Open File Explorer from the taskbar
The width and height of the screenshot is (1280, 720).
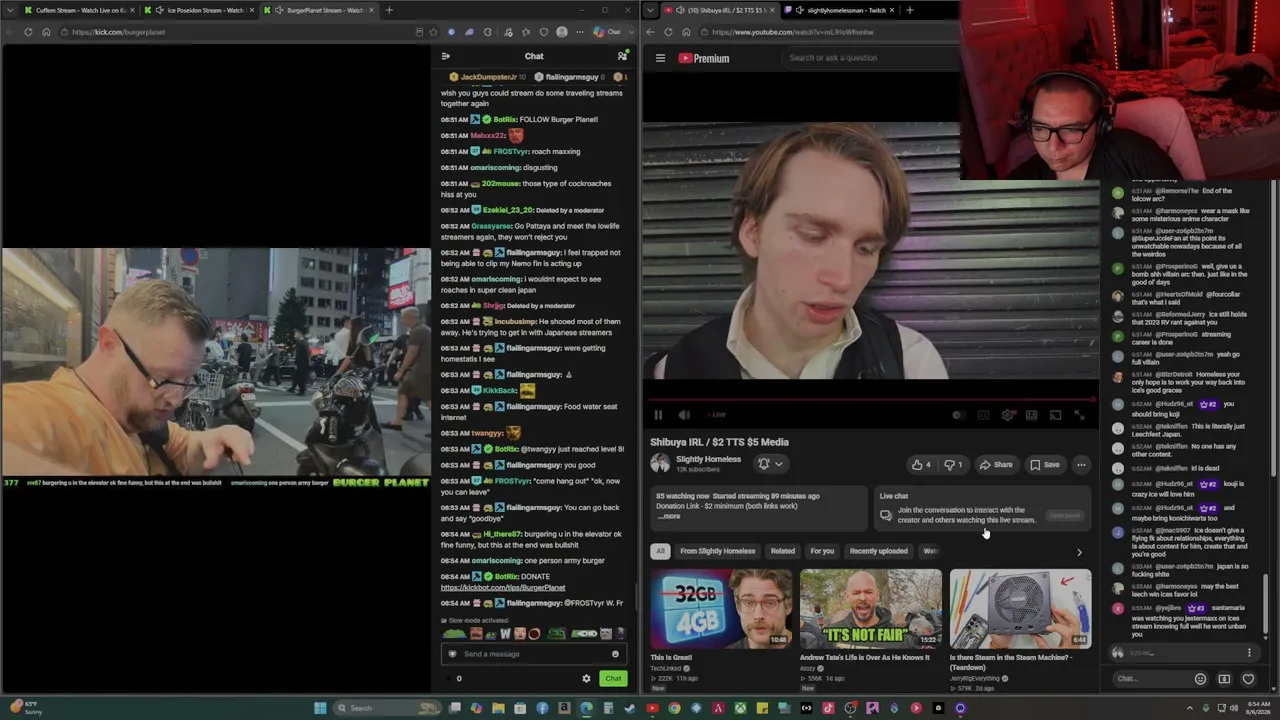pyautogui.click(x=498, y=708)
